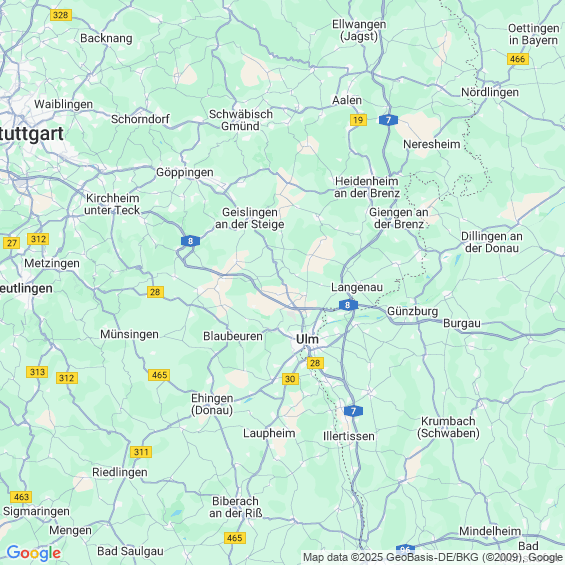This screenshot has width=565, height=565.
Task: Select the Sigmaringen town label
Action: click(36, 512)
